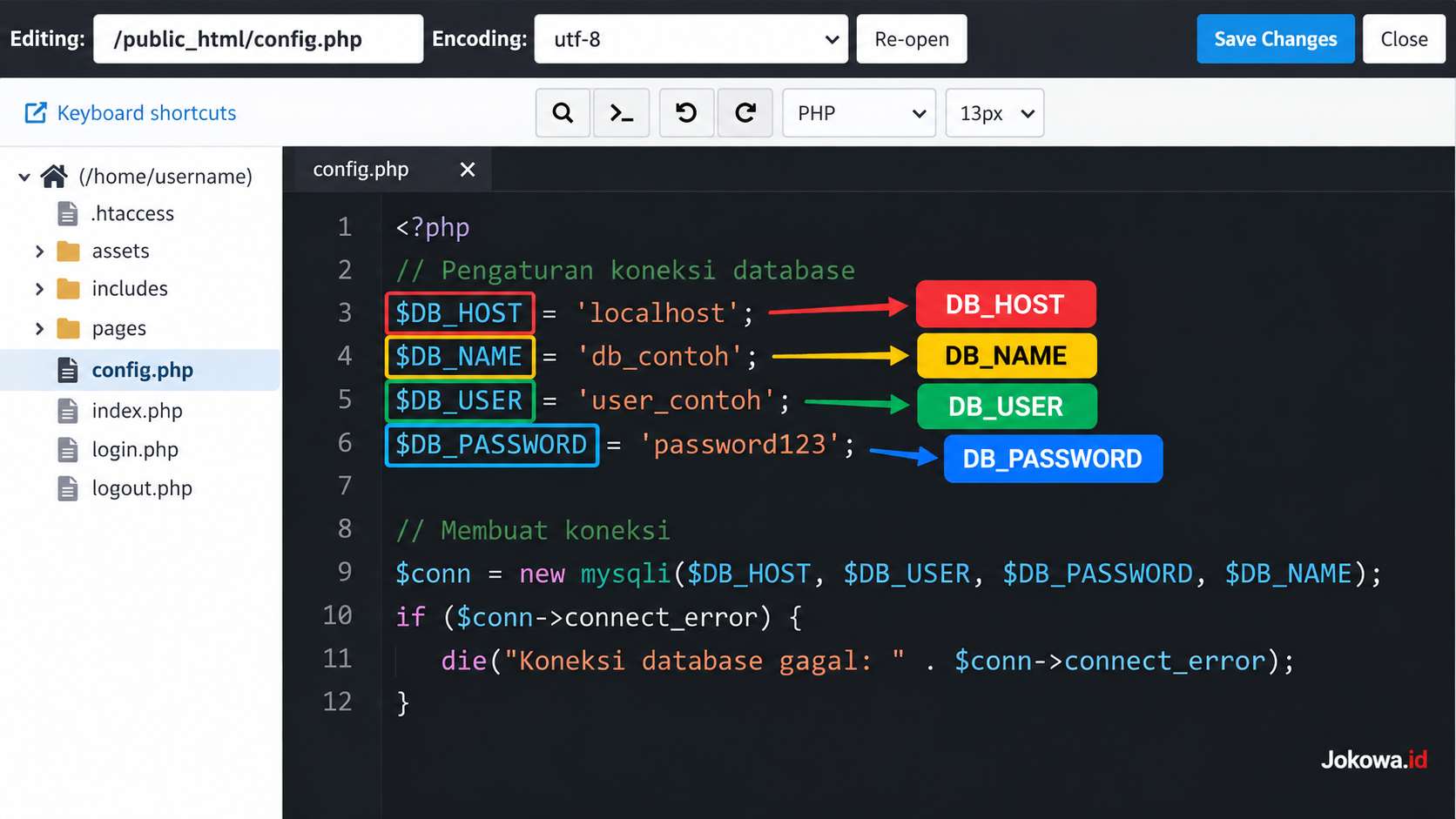Click the .htaccess file icon
This screenshot has height=819, width=1456.
click(x=67, y=213)
